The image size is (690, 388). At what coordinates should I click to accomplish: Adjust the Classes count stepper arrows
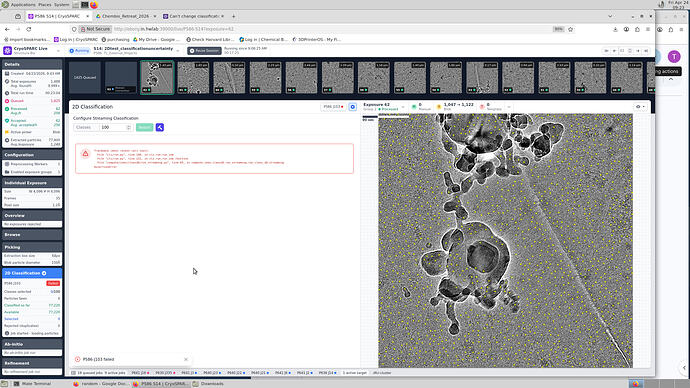pyautogui.click(x=128, y=127)
